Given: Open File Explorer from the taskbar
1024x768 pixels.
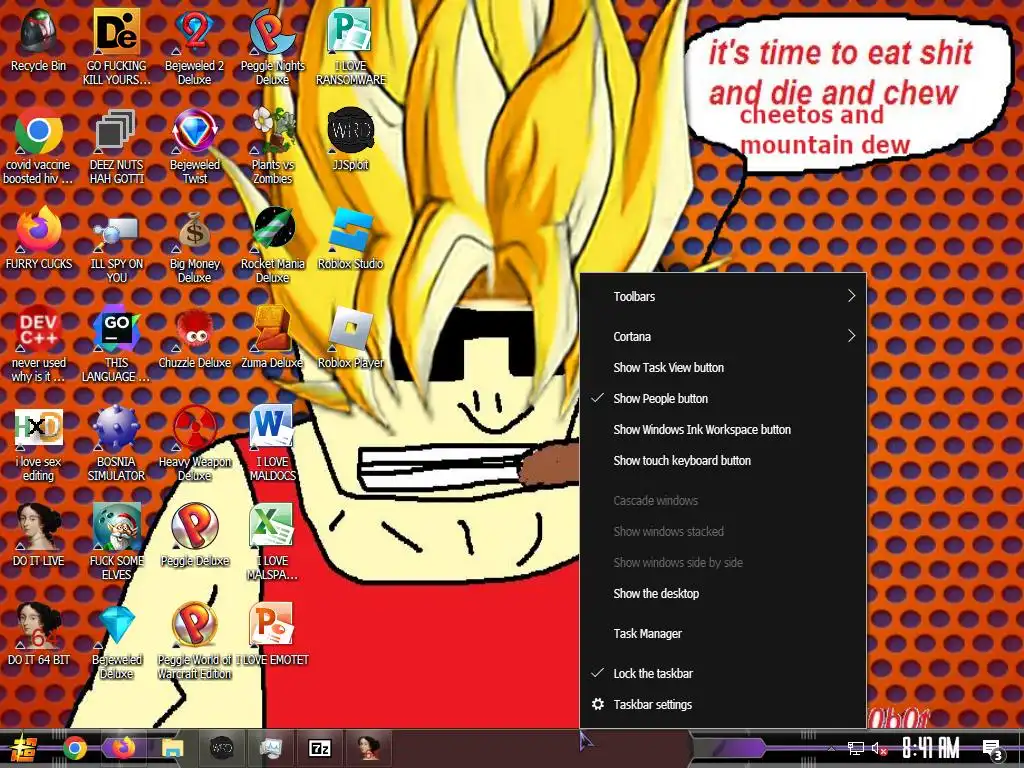Looking at the screenshot, I should tap(172, 748).
